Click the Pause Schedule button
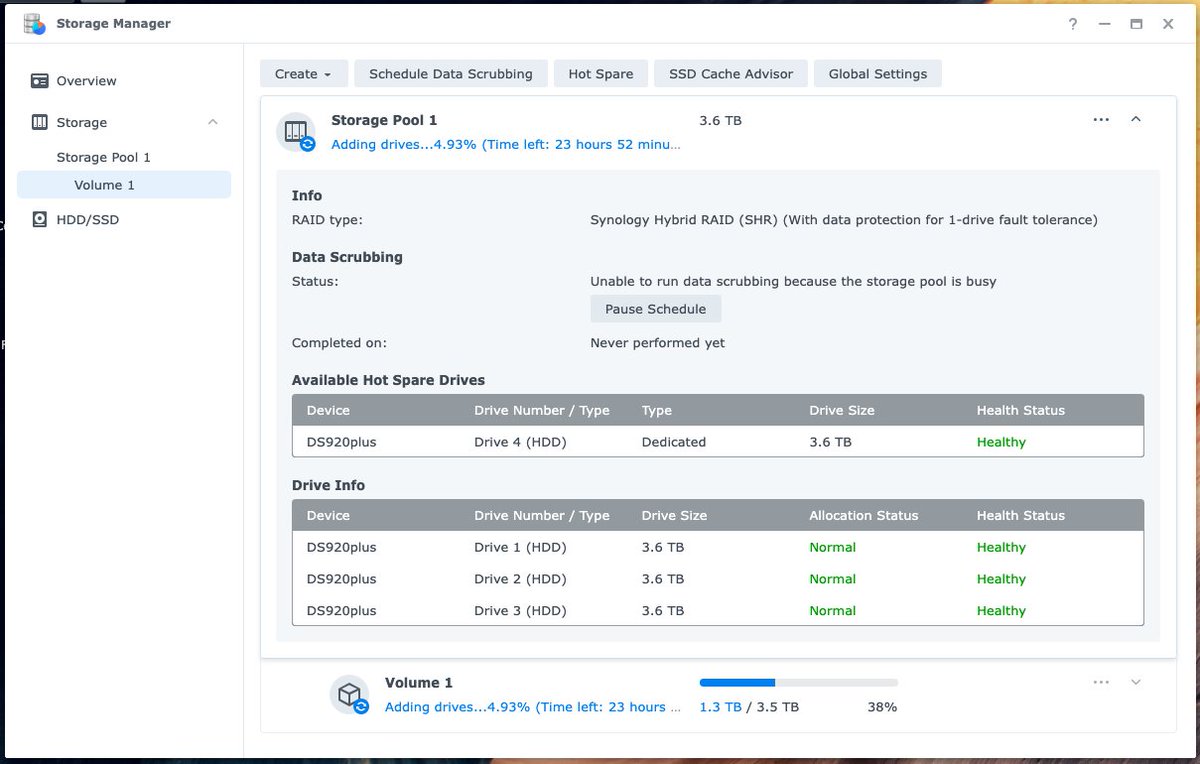 pyautogui.click(x=655, y=308)
